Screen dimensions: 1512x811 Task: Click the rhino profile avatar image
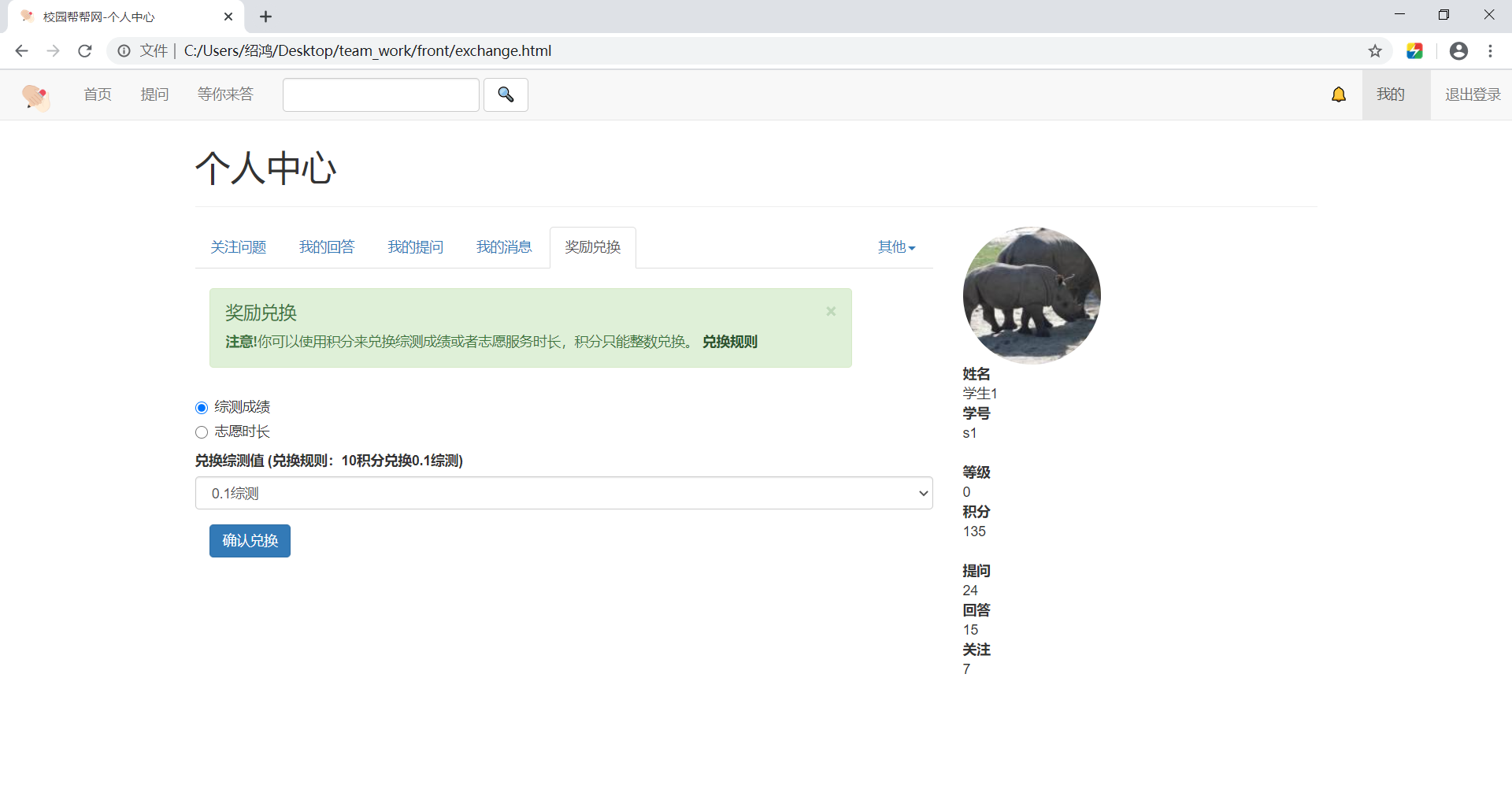(1032, 295)
